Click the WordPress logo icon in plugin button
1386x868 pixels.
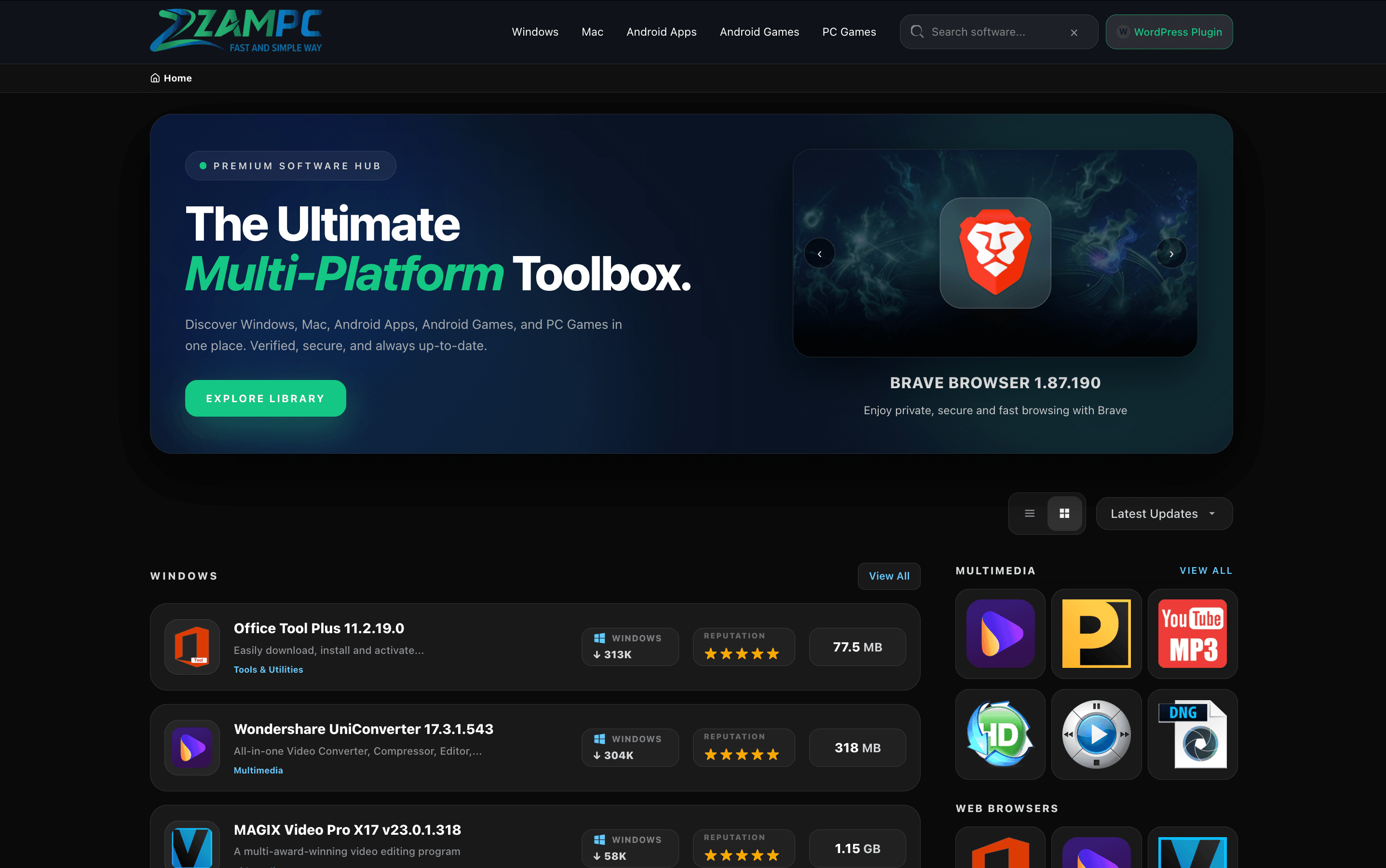1123,32
